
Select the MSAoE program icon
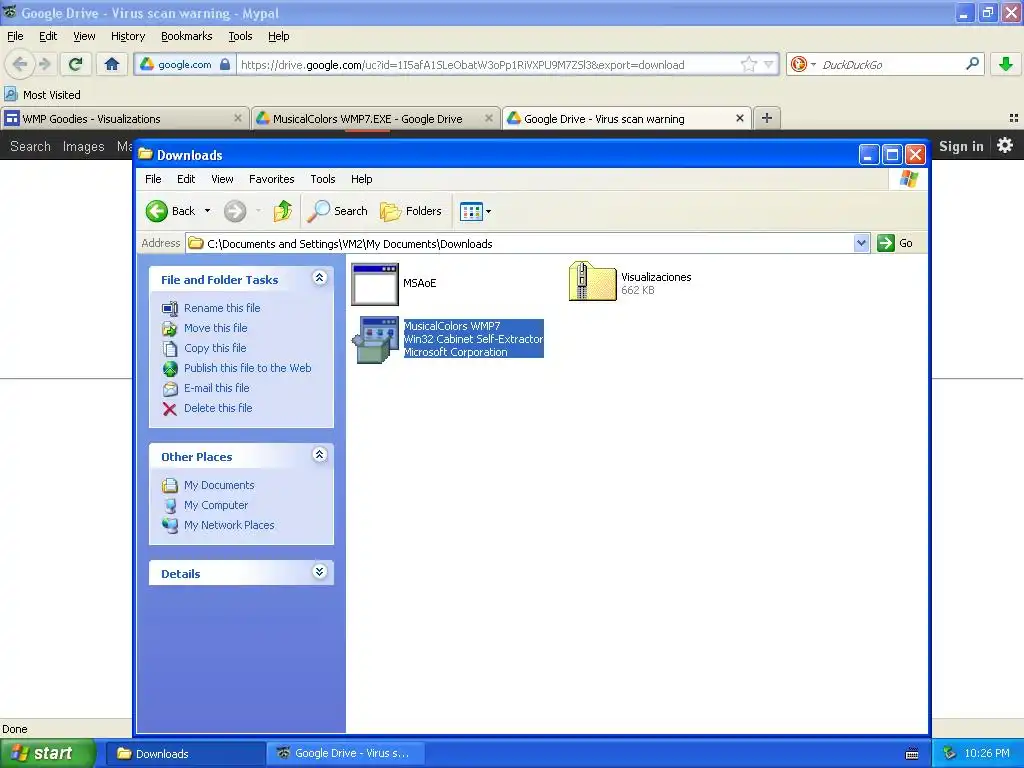(375, 283)
